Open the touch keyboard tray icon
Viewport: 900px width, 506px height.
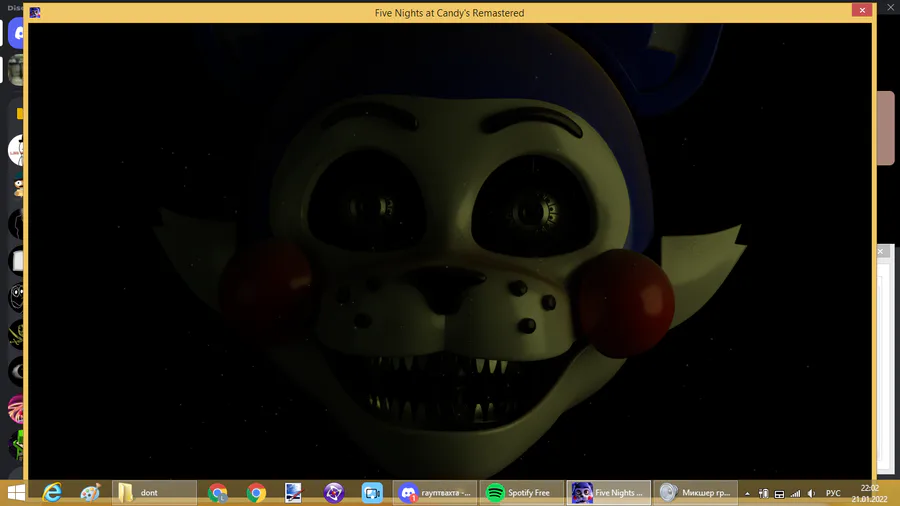779,494
